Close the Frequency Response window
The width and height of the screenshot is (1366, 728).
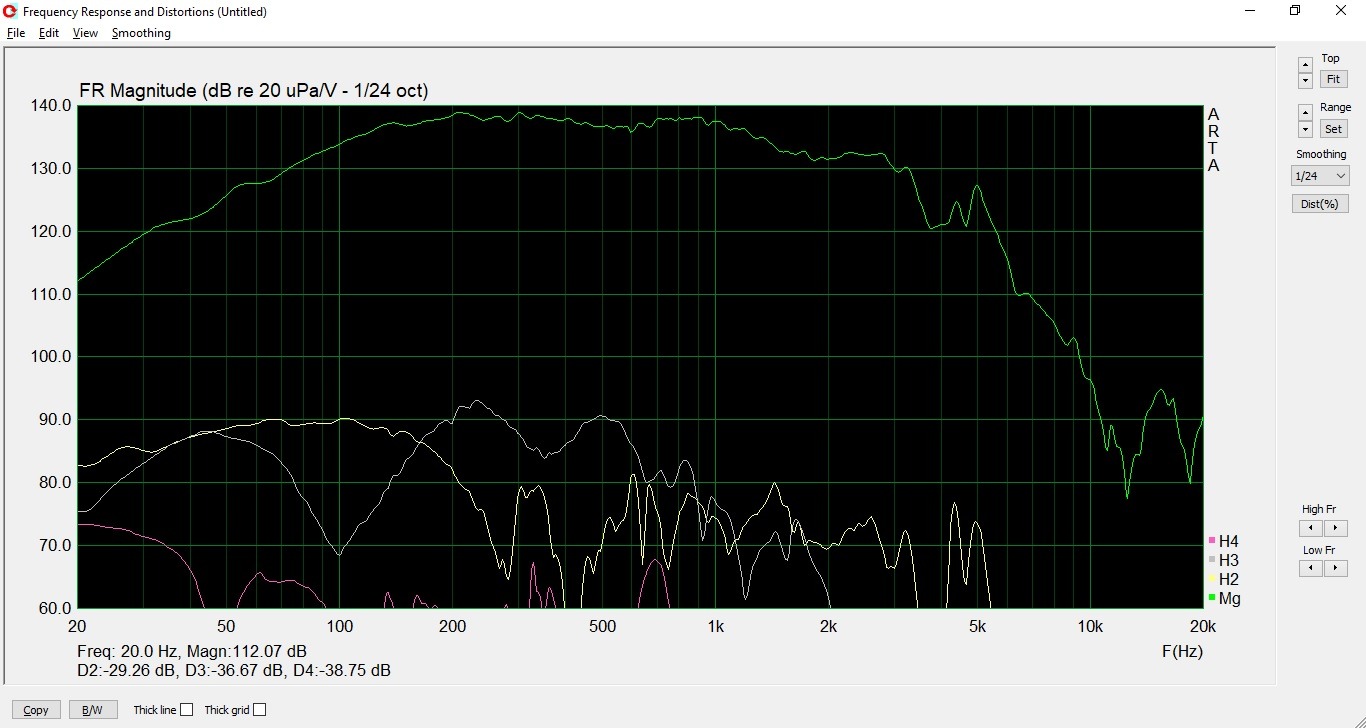tap(1341, 11)
